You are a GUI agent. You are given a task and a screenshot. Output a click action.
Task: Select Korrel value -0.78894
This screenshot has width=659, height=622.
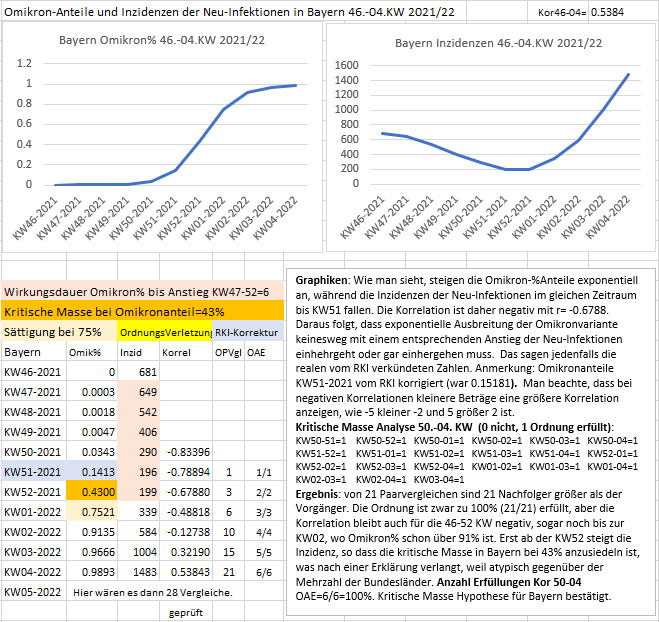click(186, 472)
